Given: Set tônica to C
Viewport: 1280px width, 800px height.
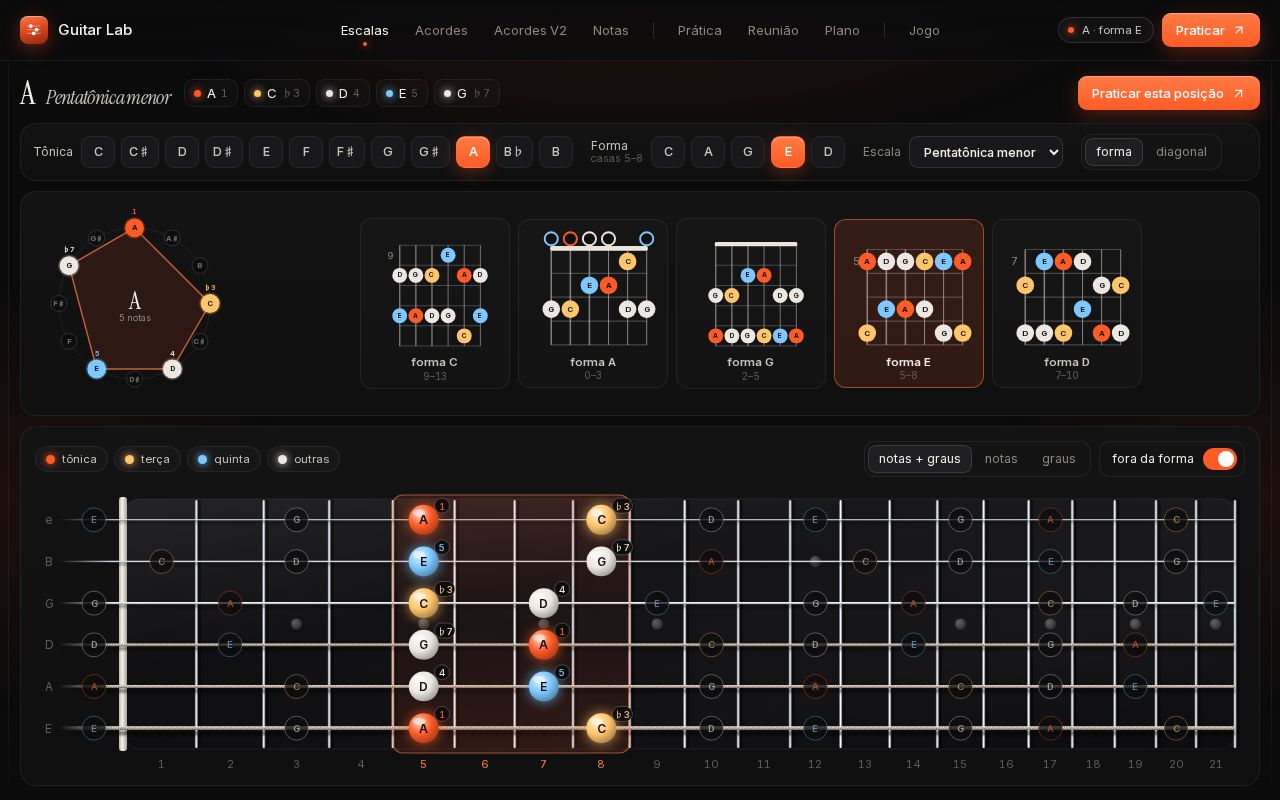Looking at the screenshot, I should [98, 152].
